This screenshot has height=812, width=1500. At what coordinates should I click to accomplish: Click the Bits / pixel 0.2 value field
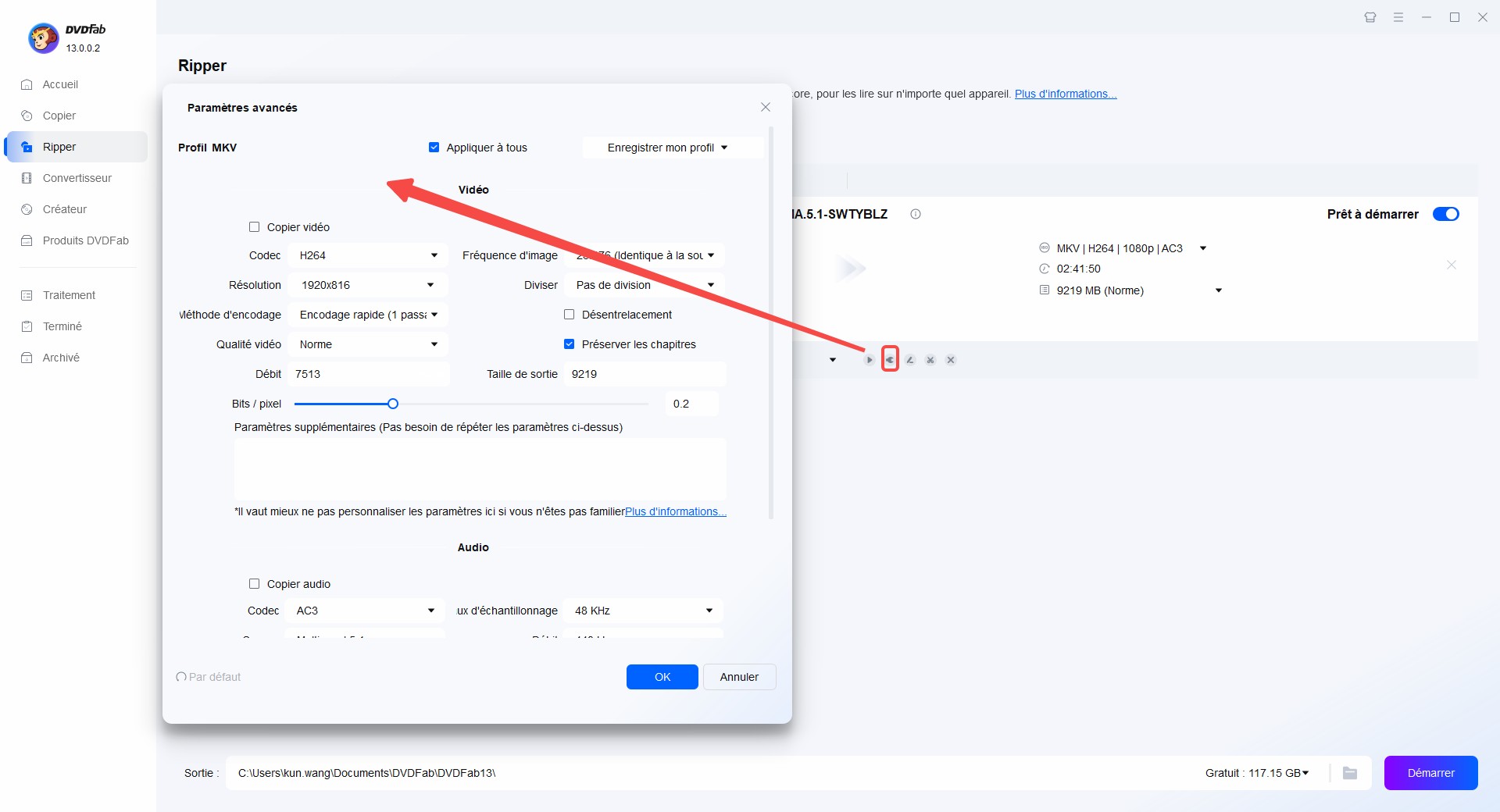click(691, 404)
